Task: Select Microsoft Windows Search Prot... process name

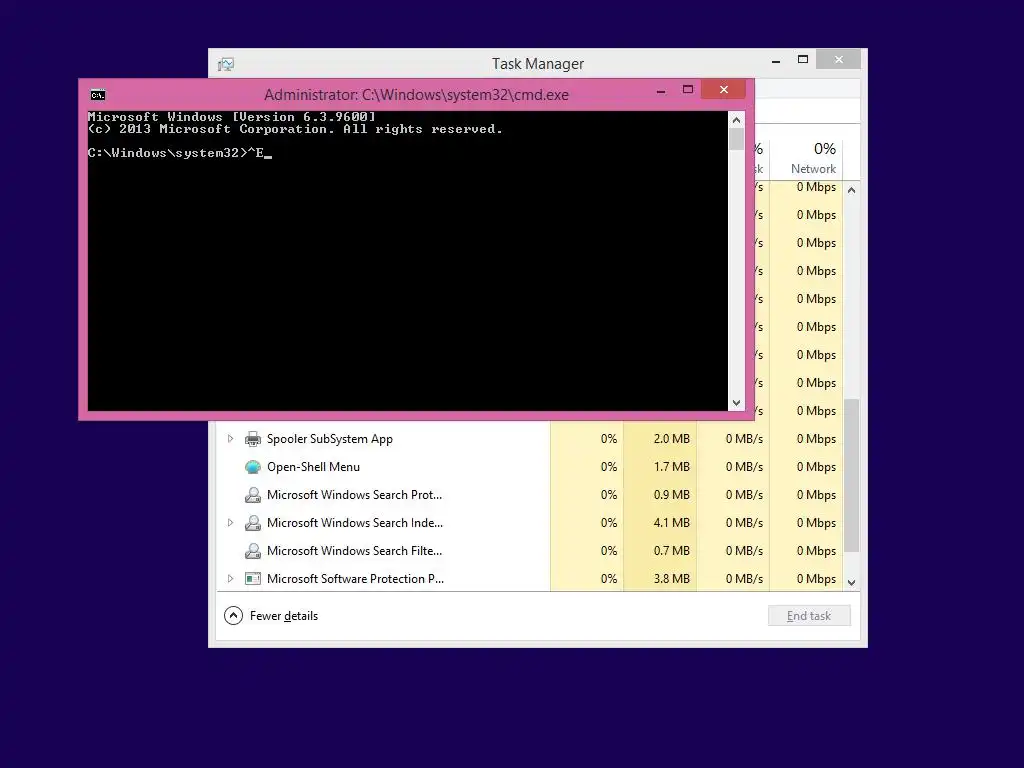Action: click(x=355, y=495)
